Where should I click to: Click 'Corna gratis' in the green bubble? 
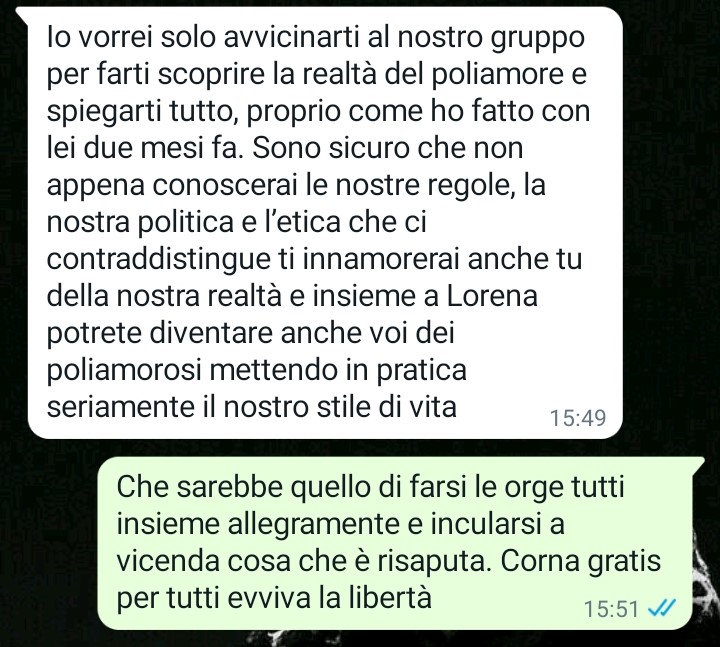click(580, 561)
